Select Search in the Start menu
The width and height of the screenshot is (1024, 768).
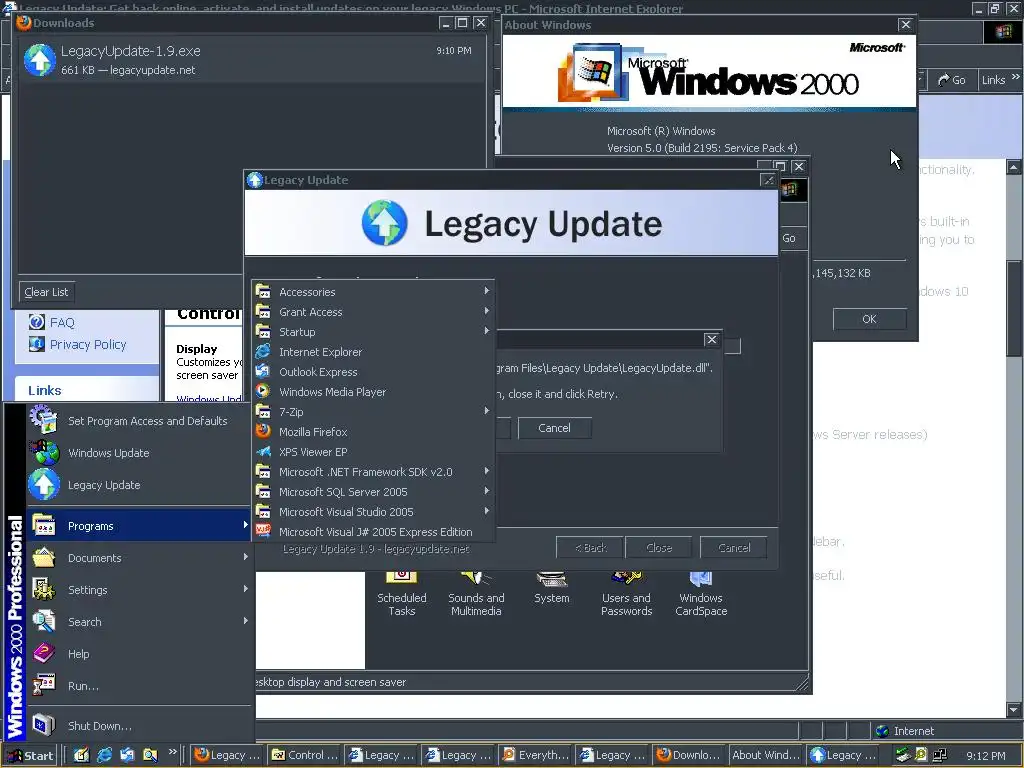(x=138, y=622)
